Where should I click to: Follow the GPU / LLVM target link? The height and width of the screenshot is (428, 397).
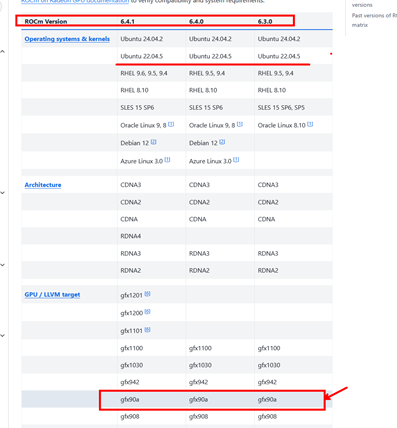tap(52, 295)
